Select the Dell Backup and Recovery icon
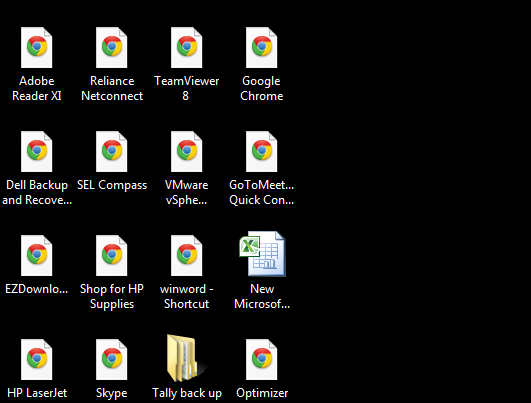 click(37, 151)
